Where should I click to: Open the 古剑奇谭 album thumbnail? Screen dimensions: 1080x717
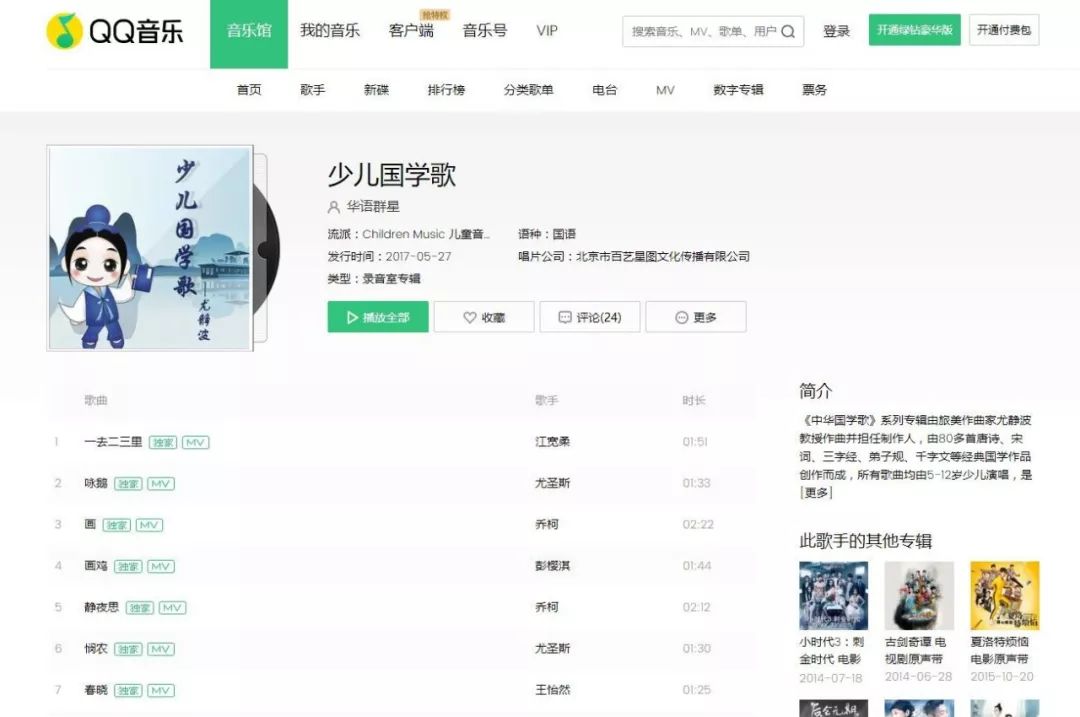(919, 595)
